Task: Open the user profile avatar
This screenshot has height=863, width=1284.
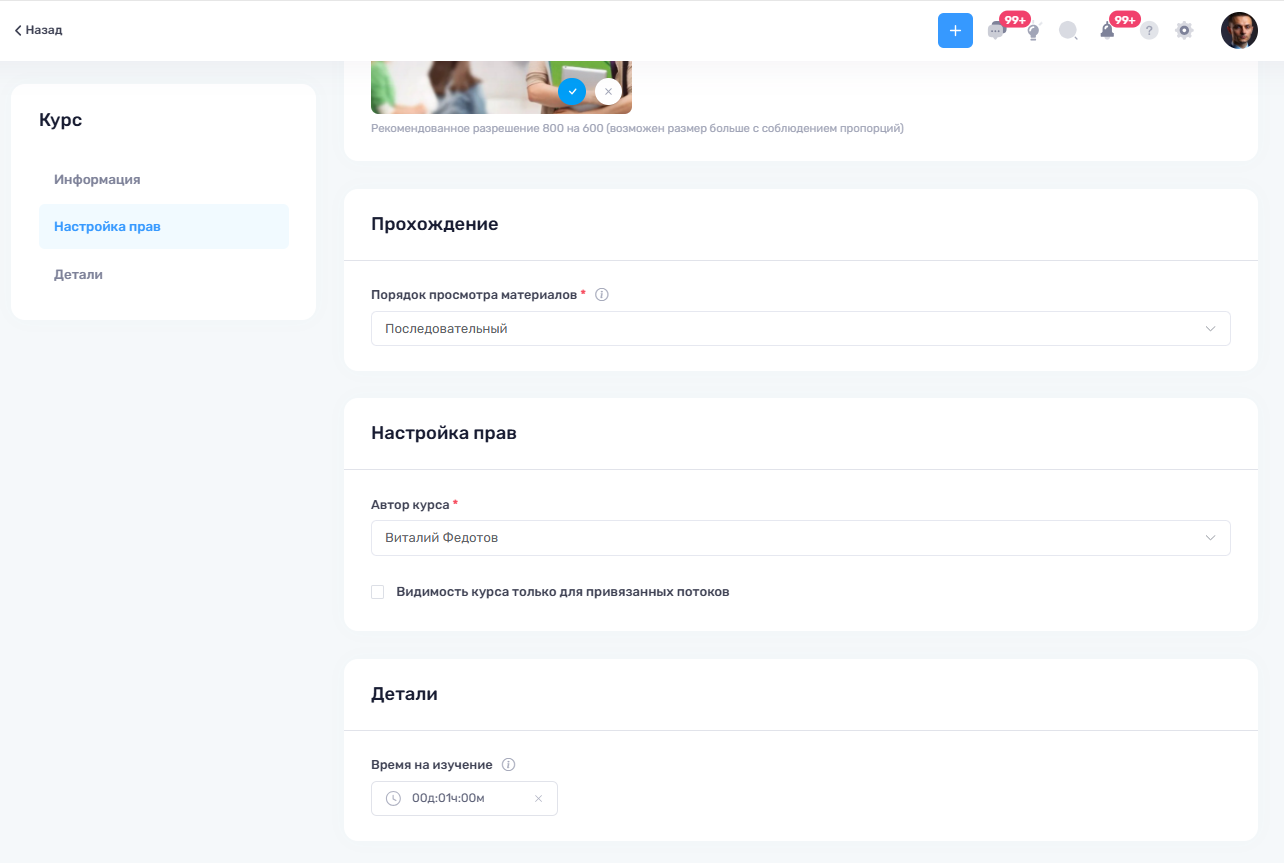Action: point(1239,31)
